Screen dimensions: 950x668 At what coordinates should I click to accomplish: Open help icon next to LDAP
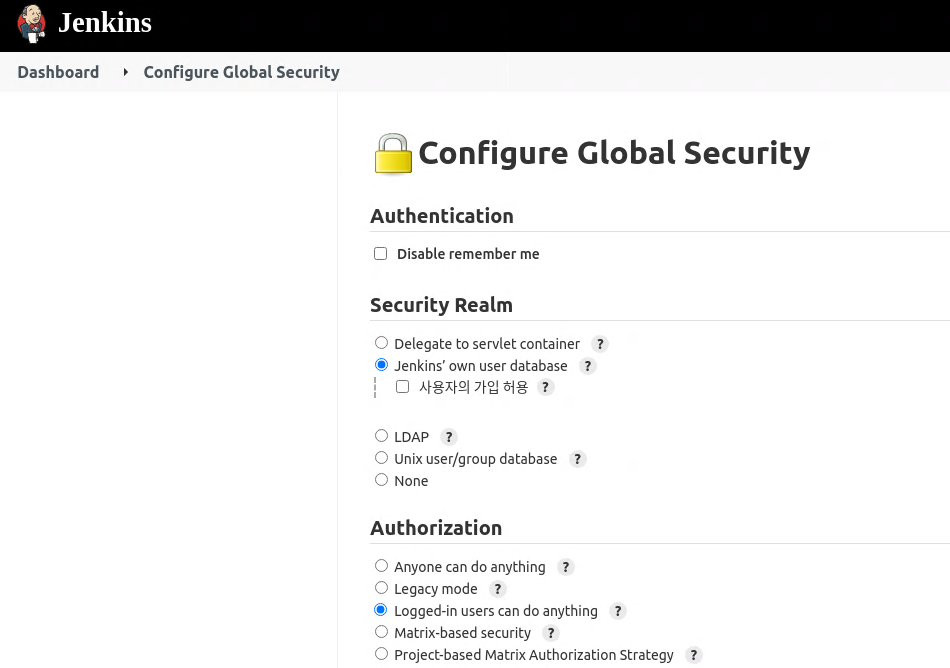(x=448, y=437)
